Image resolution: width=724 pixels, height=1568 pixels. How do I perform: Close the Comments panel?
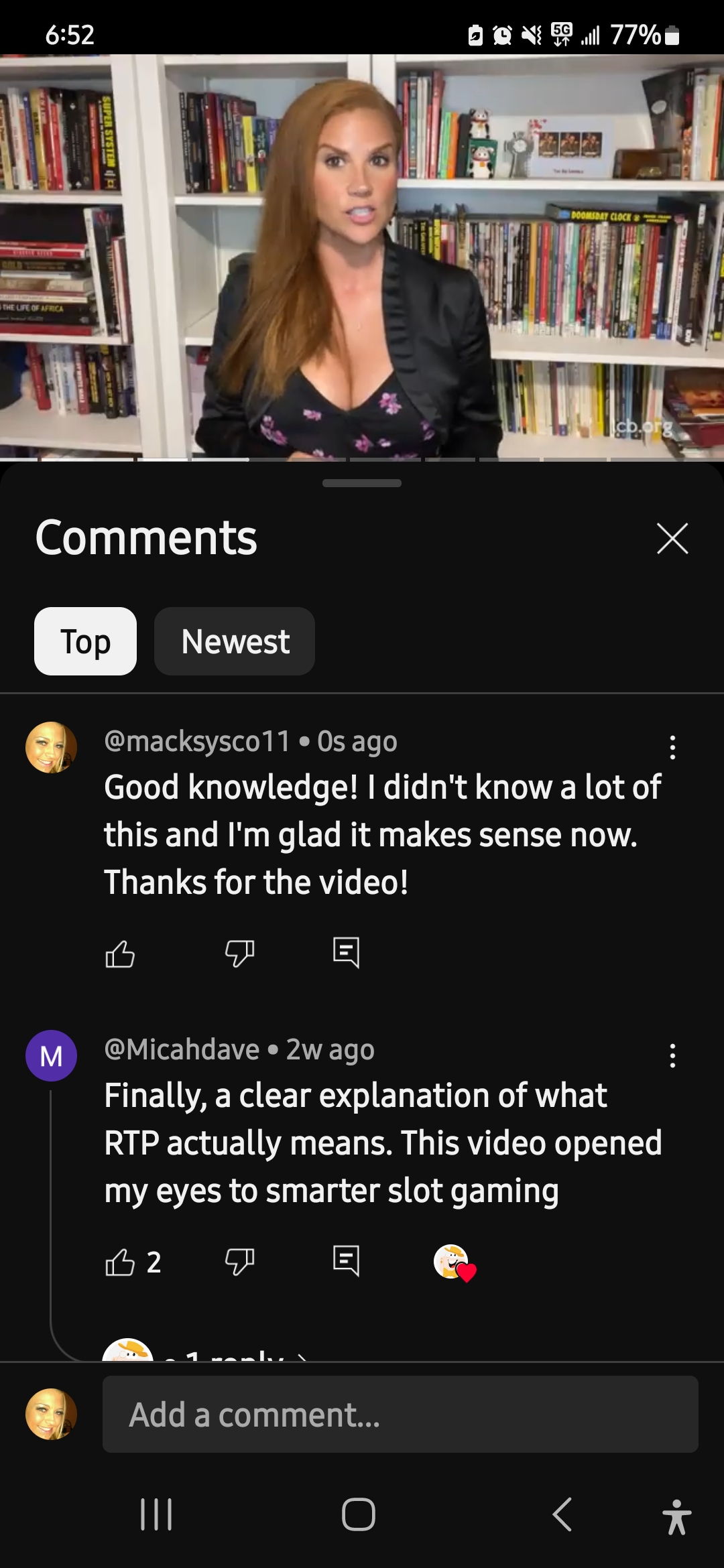(x=672, y=538)
